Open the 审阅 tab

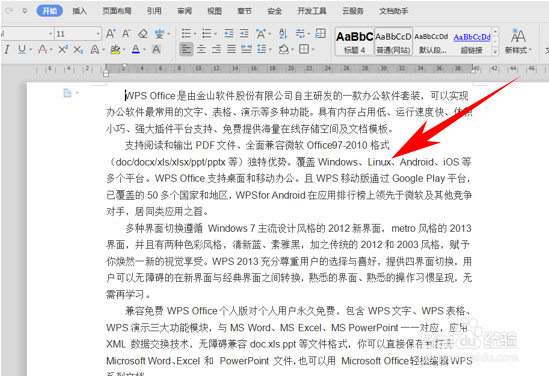[x=185, y=11]
